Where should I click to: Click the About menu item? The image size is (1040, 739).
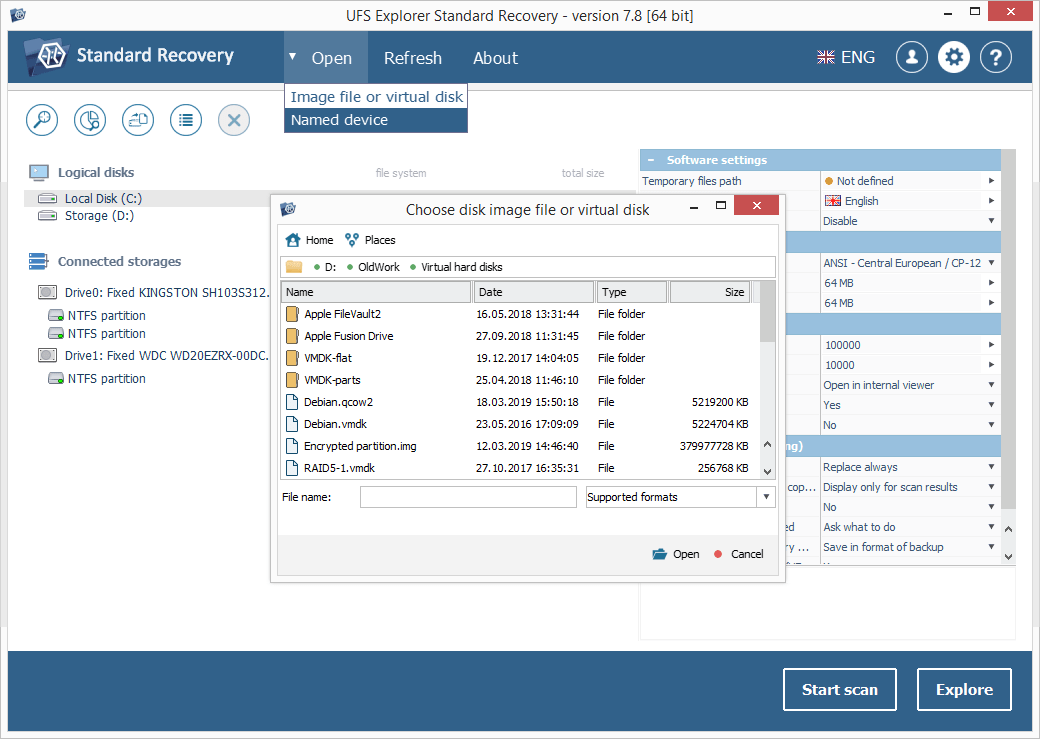[495, 58]
